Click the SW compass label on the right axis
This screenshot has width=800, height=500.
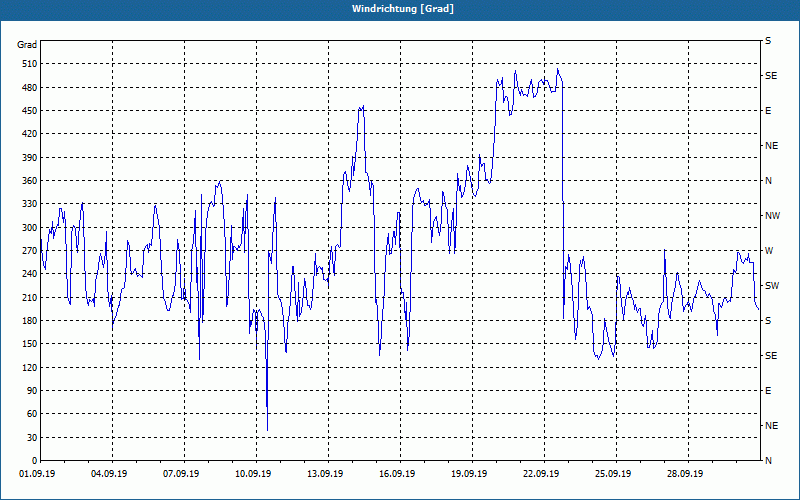772,286
